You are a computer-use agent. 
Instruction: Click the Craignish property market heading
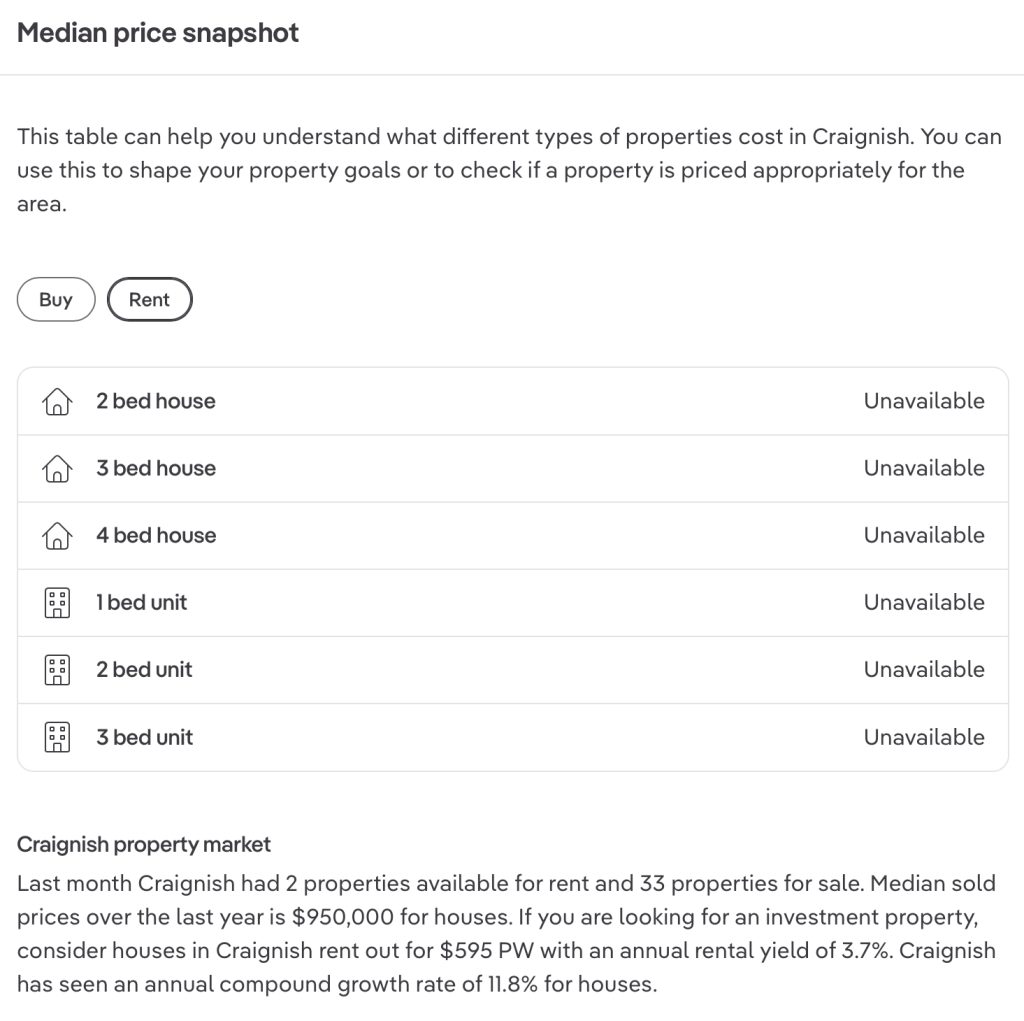pyautogui.click(x=144, y=845)
